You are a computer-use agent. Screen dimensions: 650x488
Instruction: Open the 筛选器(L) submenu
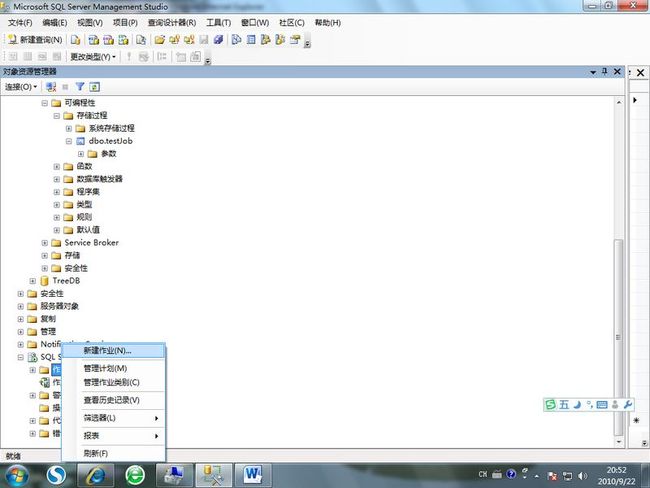pos(113,418)
